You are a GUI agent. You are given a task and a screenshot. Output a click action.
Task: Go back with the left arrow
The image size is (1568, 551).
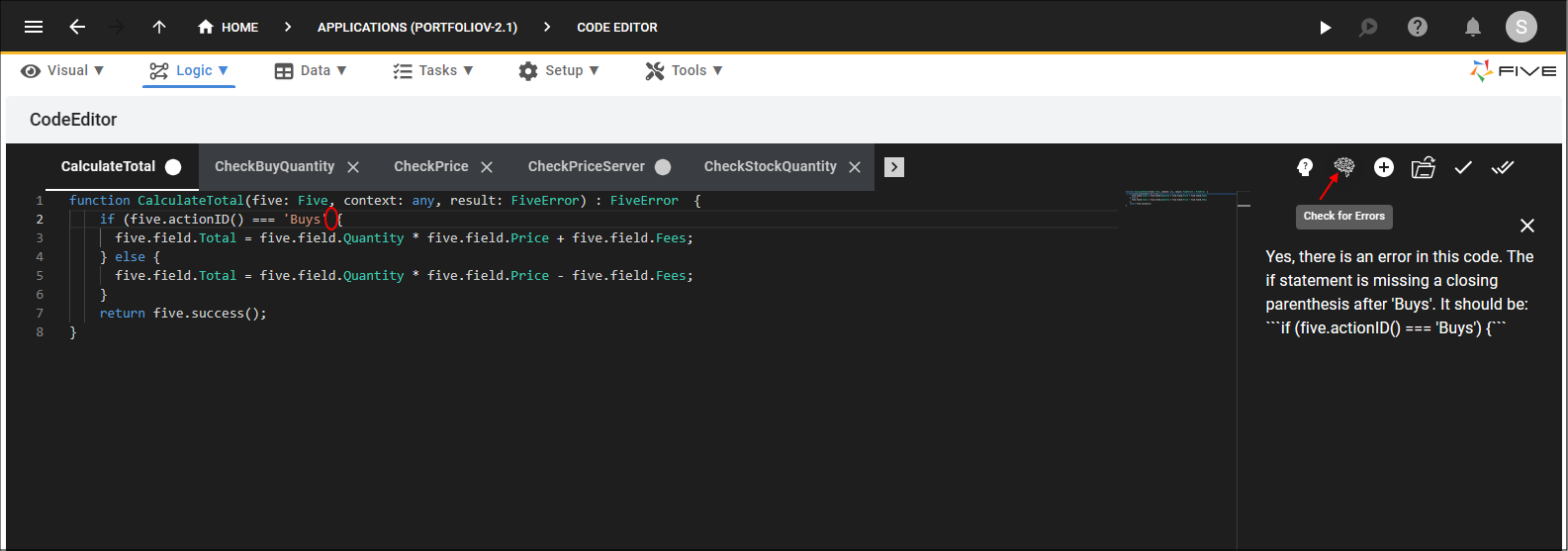77,27
